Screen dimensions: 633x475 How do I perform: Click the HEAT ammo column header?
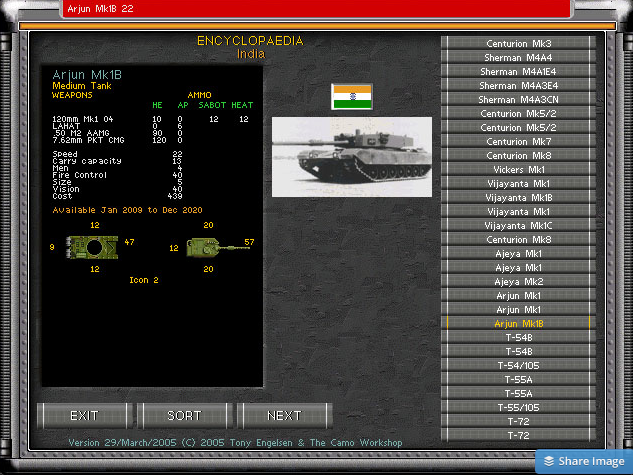pos(242,105)
